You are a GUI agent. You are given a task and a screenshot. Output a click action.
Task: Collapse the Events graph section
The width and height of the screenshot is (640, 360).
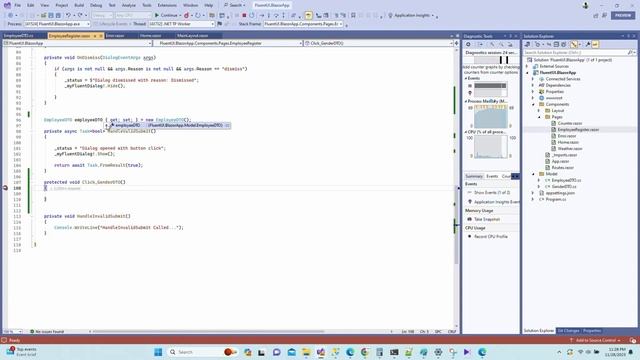click(x=466, y=78)
